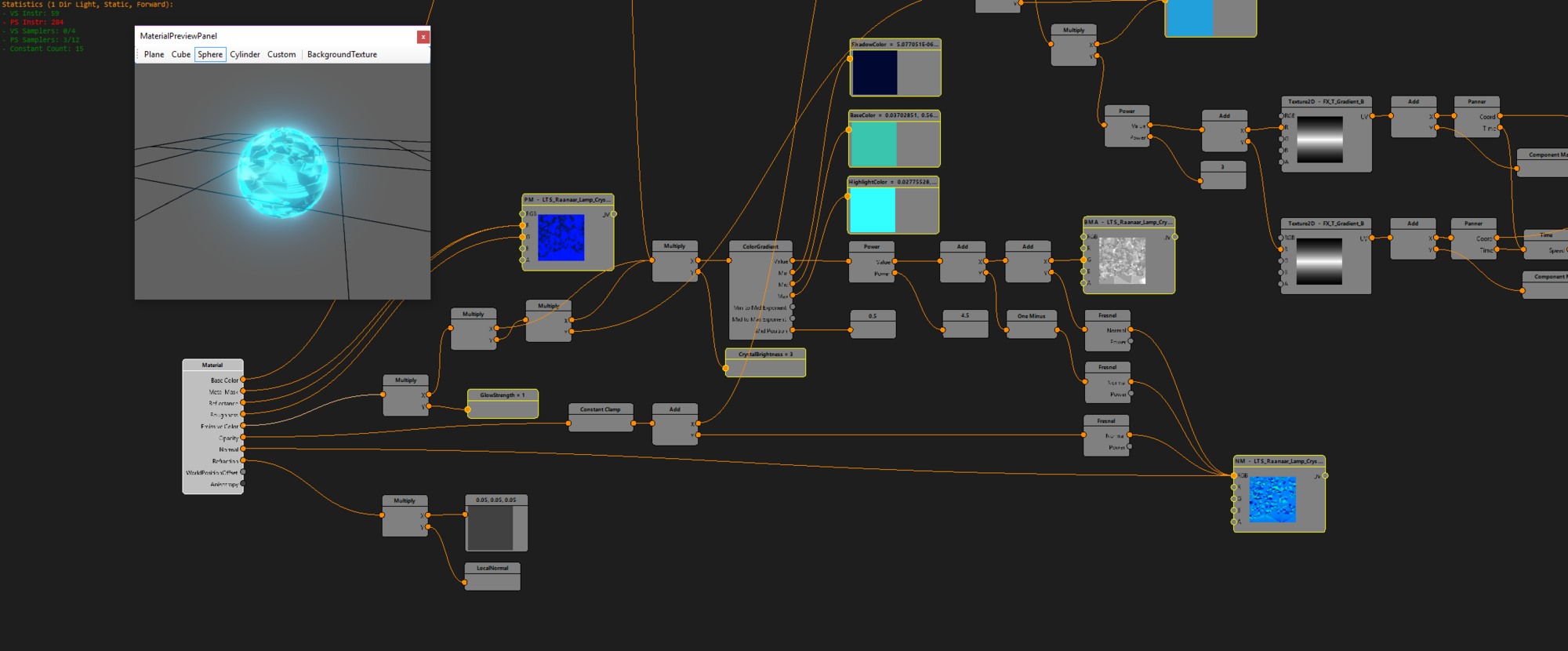Click the glowing sphere in the preview
Screen dimensions: 1568x651
pos(282,173)
